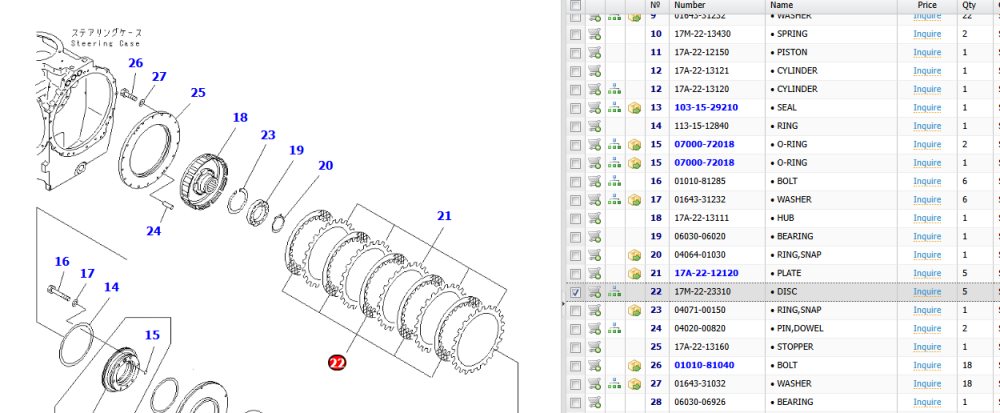Sort table by Name column header

(781, 4)
